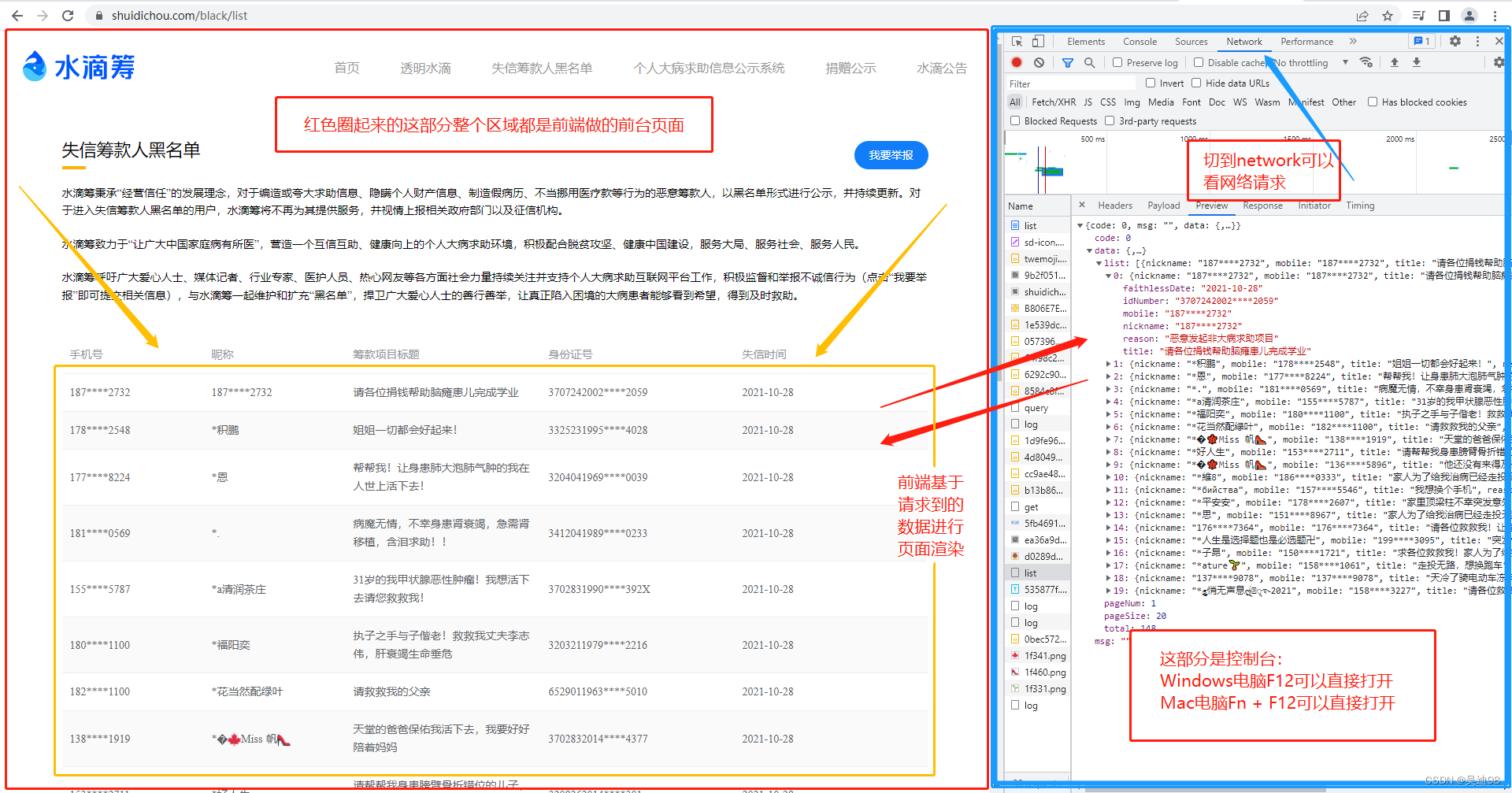Activate the DevTools inspect element picker

click(1017, 42)
